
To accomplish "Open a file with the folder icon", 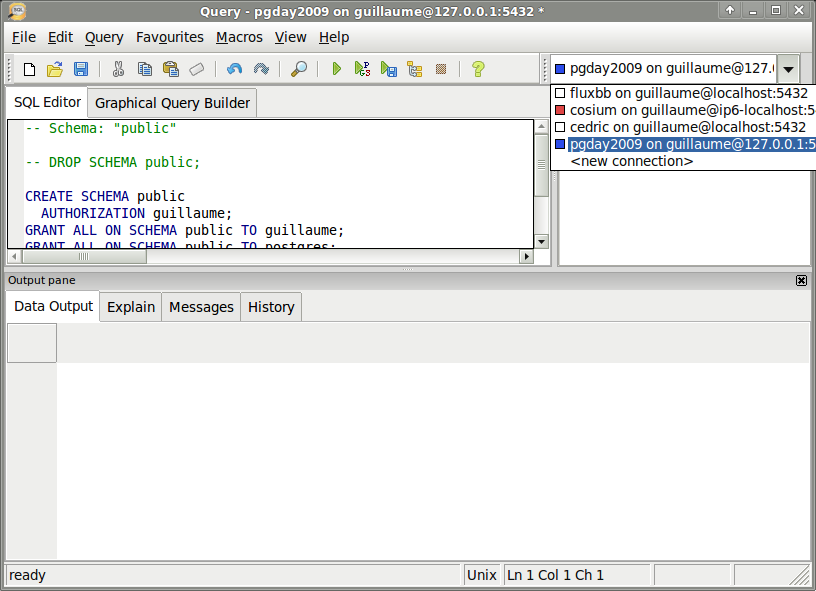I will (55, 69).
